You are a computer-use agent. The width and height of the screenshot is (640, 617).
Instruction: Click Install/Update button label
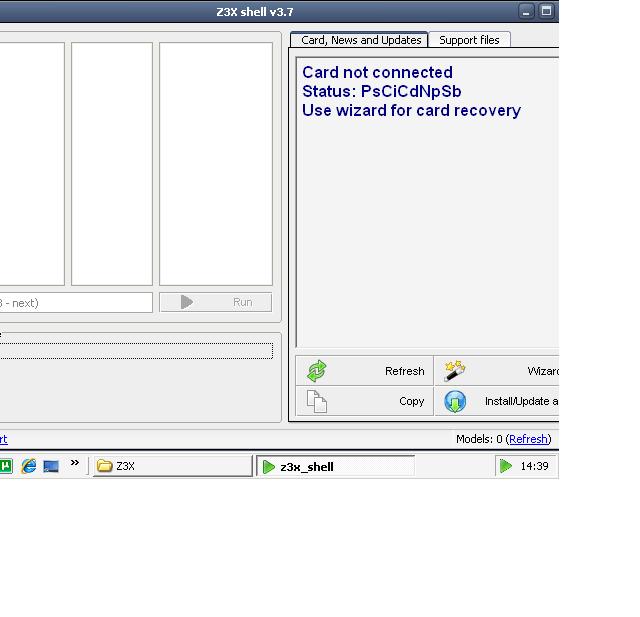pyautogui.click(x=522, y=402)
